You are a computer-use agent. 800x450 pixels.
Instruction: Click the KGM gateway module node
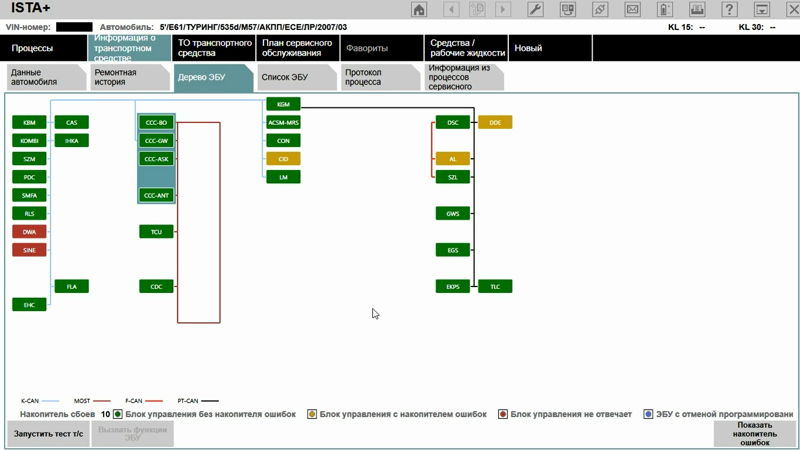coord(283,104)
